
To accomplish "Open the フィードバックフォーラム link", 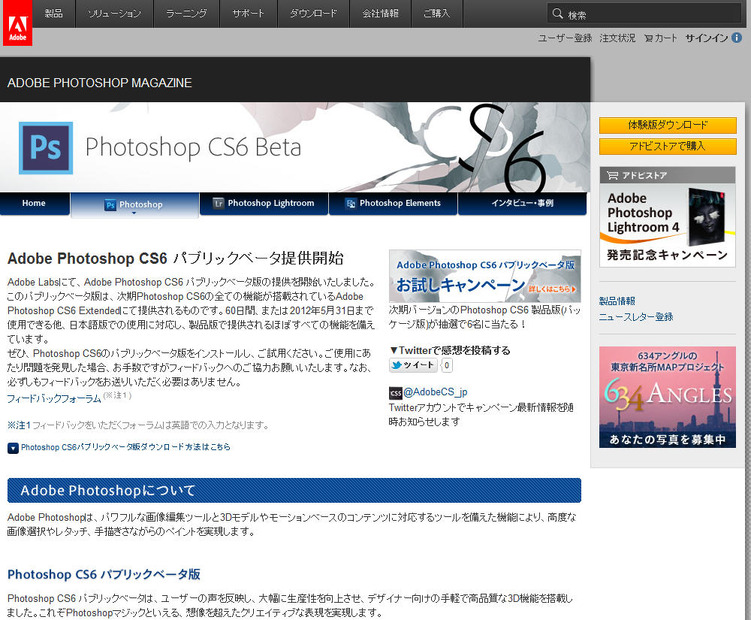I will click(54, 399).
